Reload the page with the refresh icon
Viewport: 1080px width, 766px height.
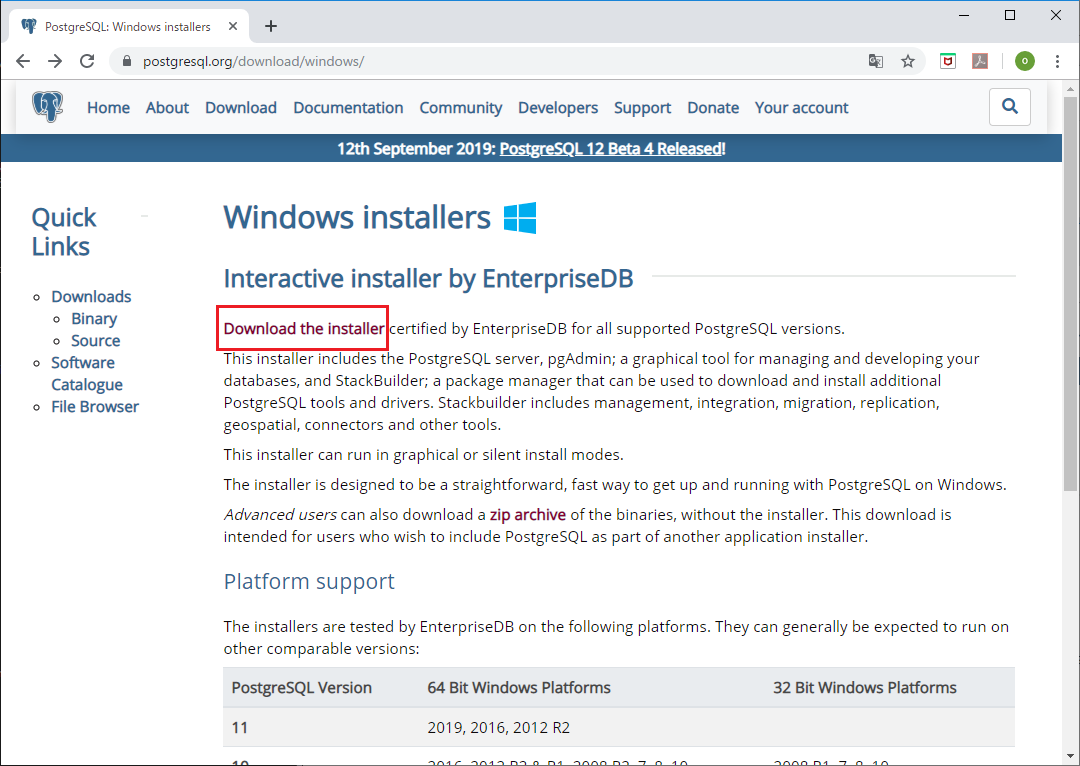tap(87, 61)
